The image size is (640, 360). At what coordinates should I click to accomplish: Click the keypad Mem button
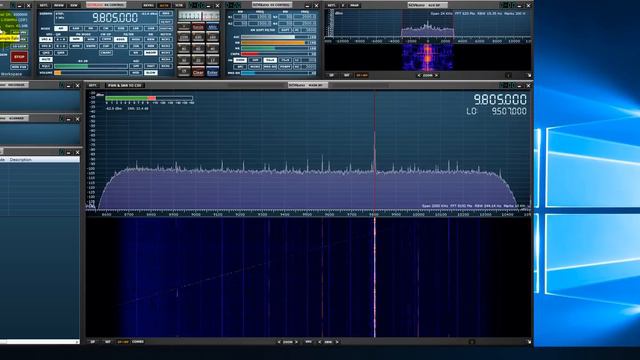coord(212,27)
